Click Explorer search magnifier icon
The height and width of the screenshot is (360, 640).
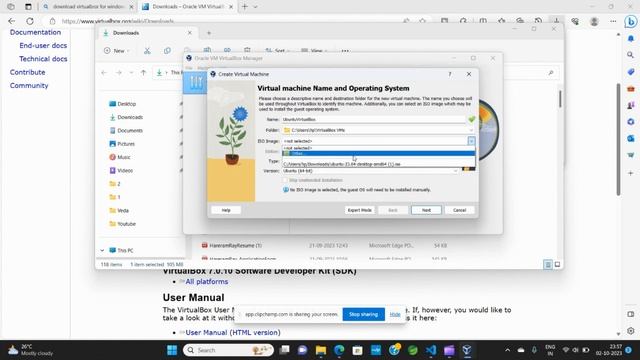551,73
